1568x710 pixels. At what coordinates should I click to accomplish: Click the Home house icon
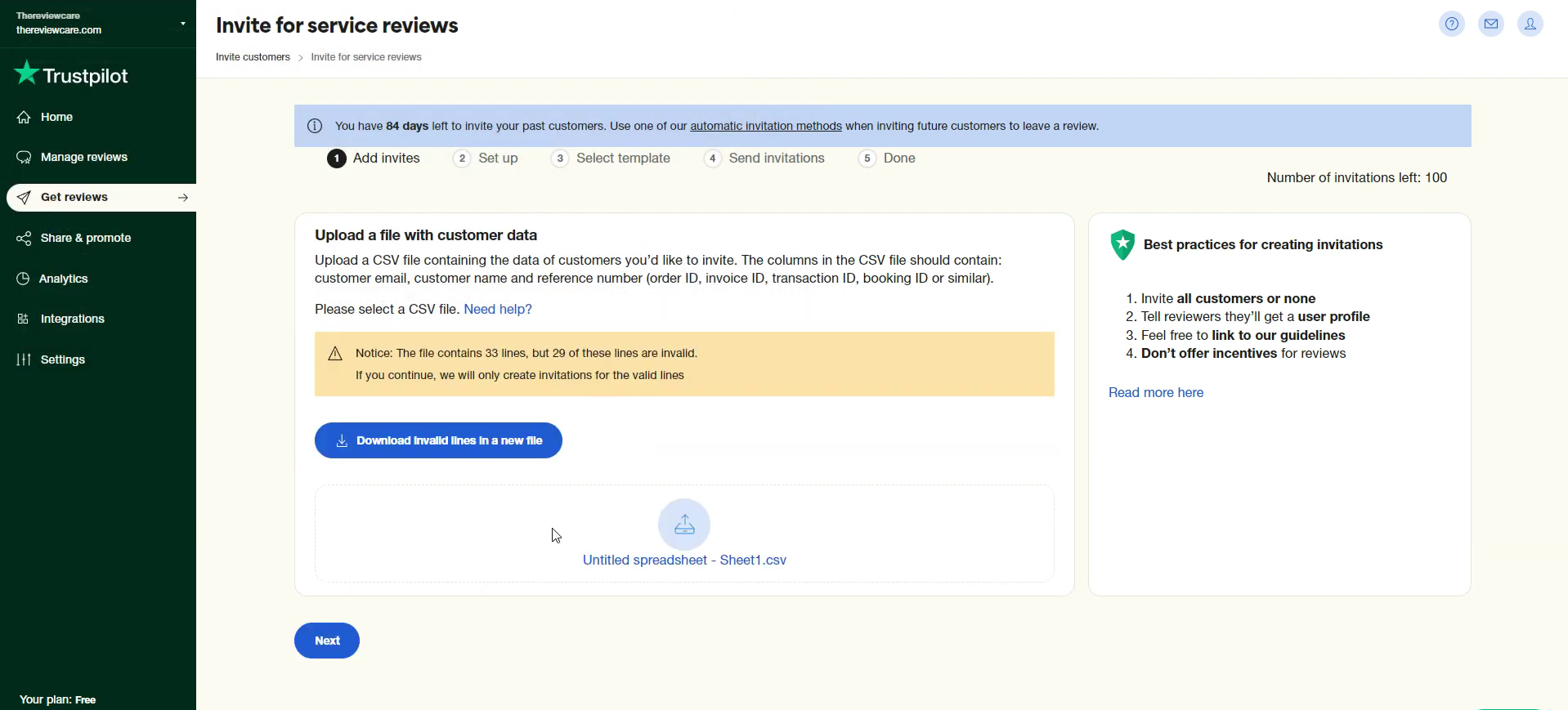24,117
